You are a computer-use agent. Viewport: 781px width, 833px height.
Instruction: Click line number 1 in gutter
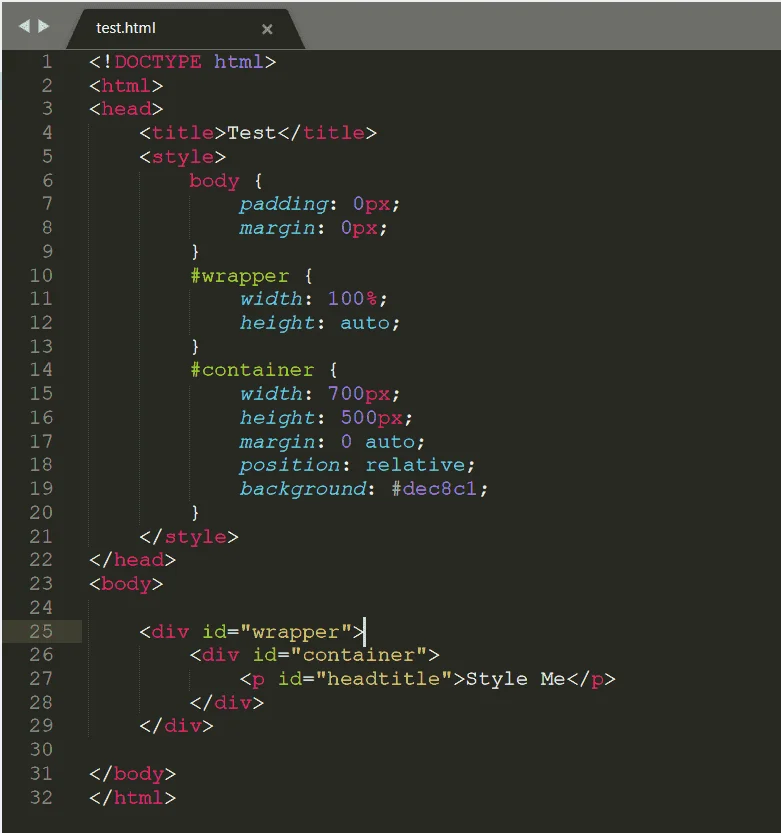click(x=47, y=62)
